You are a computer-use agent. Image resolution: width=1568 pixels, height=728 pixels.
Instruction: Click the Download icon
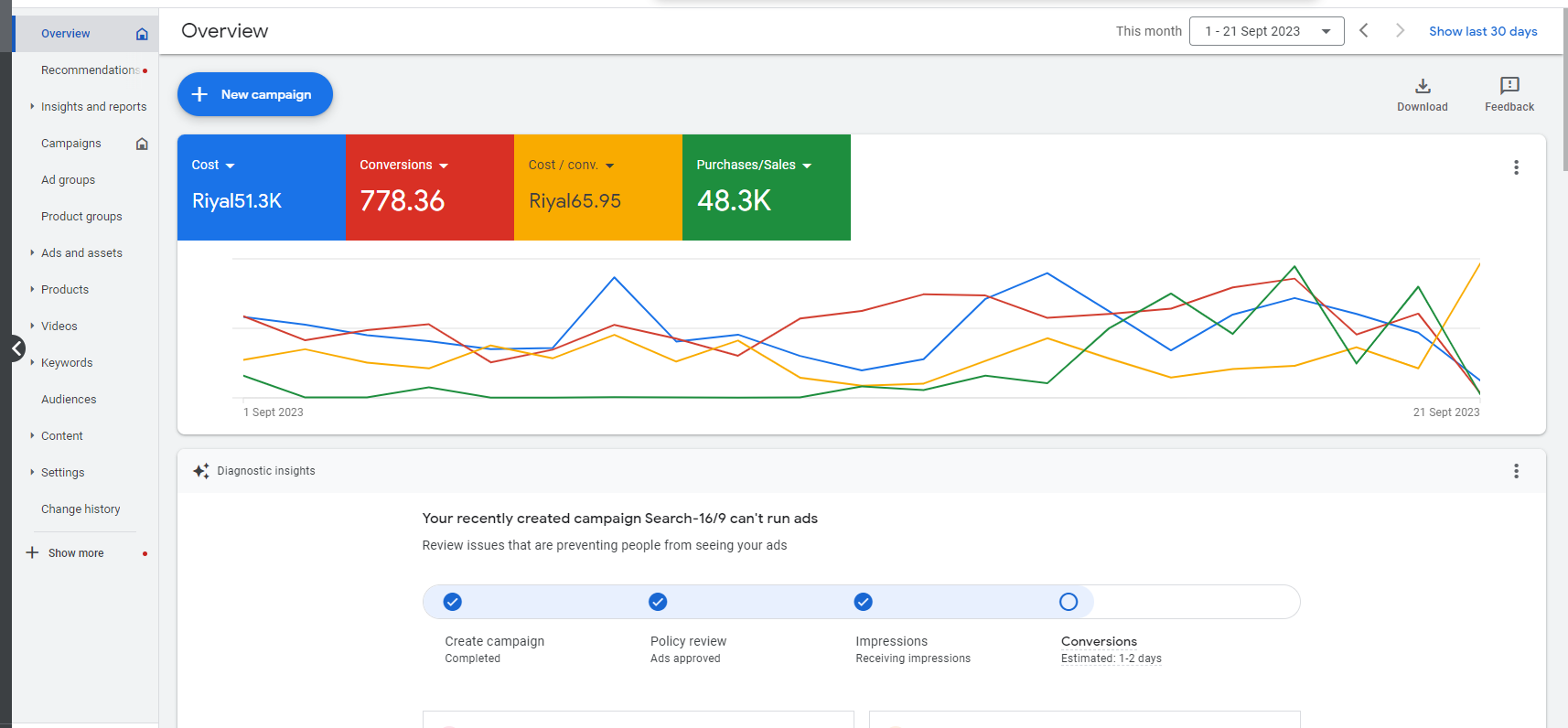1422,86
